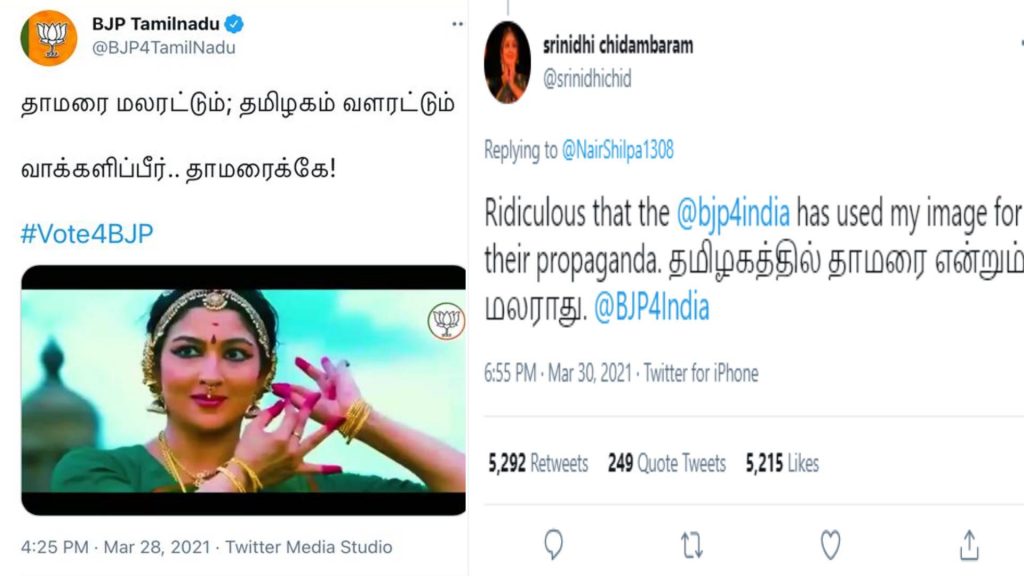This screenshot has width=1024, height=576.
Task: Open the BJP Tamilnadu lotus avatar
Action: tap(49, 38)
